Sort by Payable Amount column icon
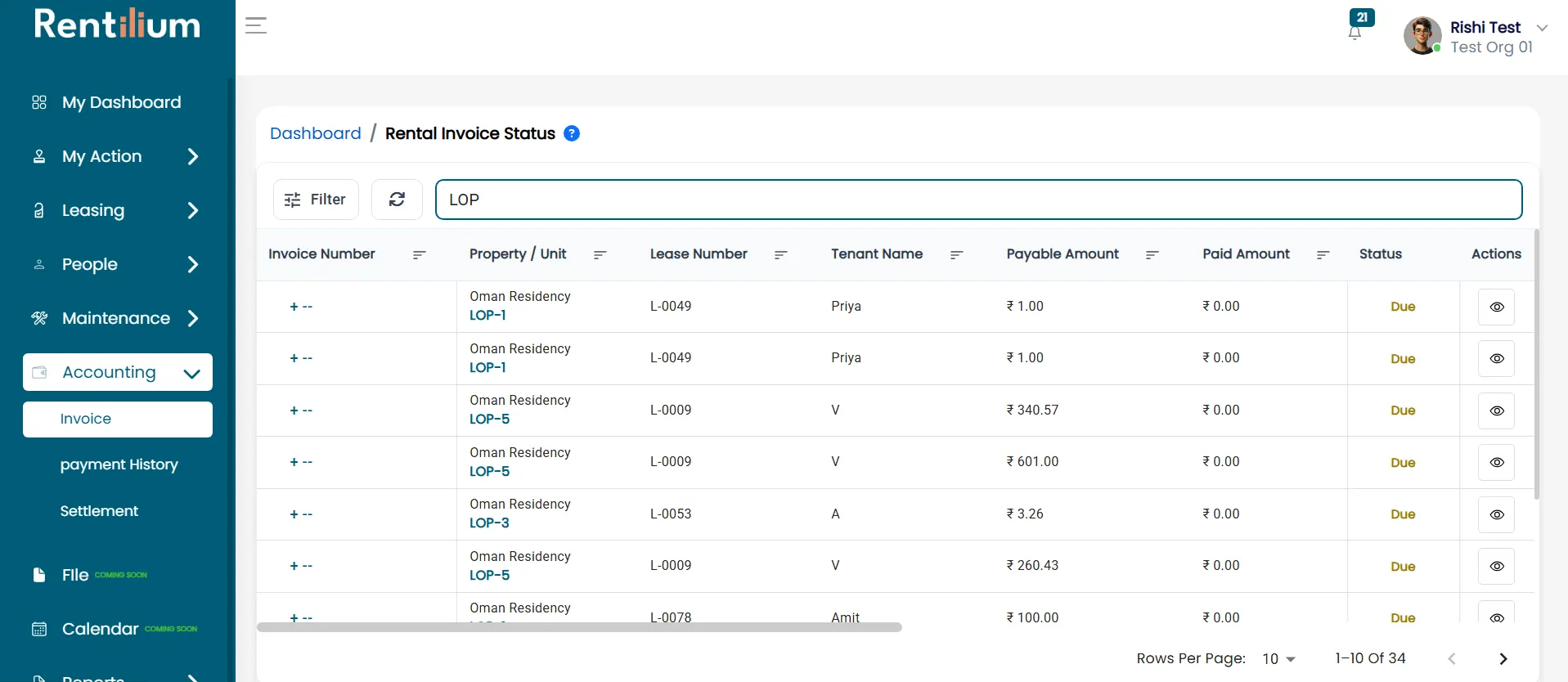The height and width of the screenshot is (682, 1568). pyautogui.click(x=1152, y=254)
